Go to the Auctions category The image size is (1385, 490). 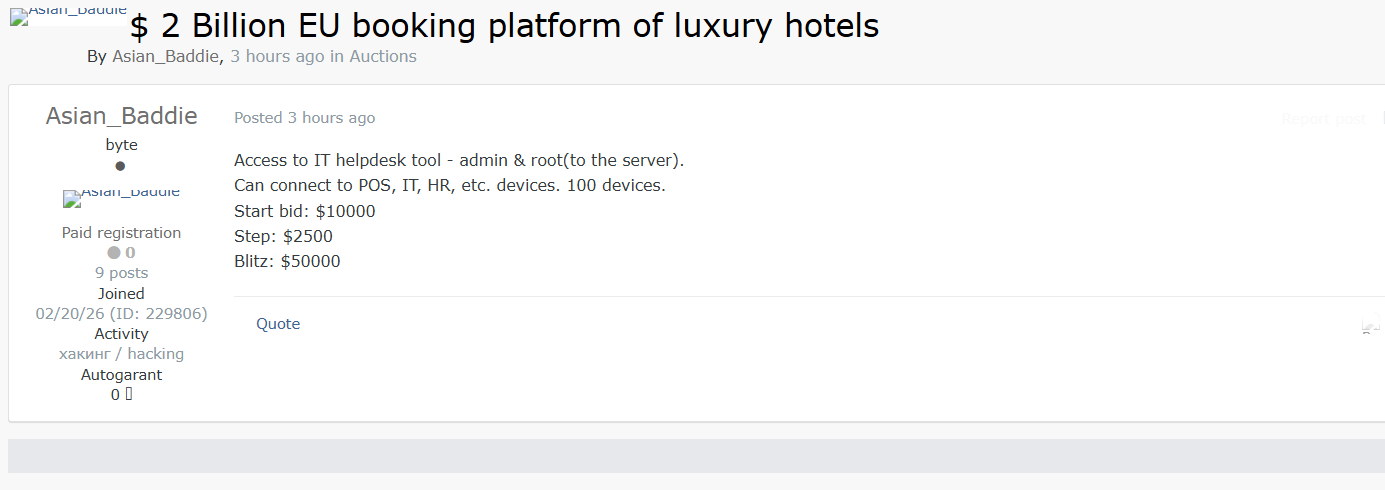(383, 57)
